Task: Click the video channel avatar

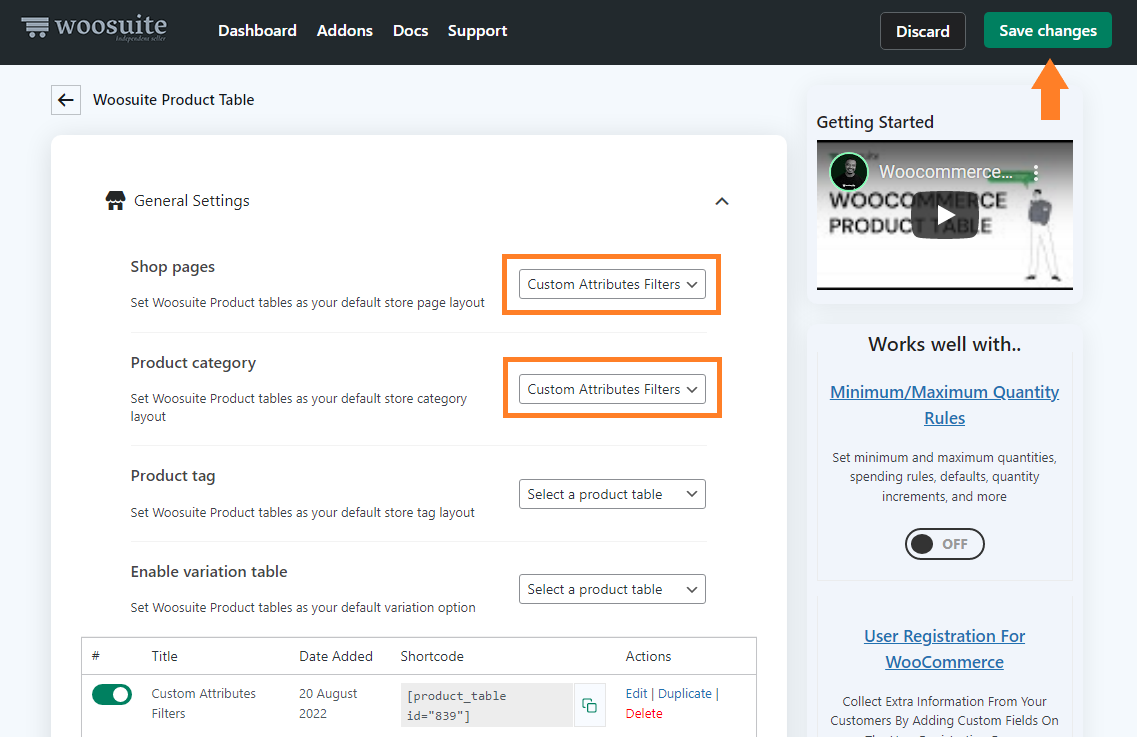Action: click(x=848, y=172)
